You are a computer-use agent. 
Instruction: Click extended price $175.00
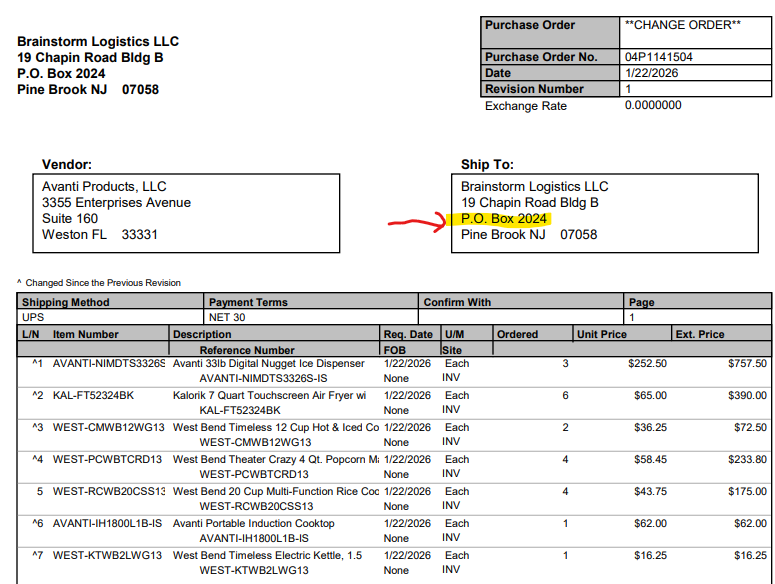pos(747,492)
